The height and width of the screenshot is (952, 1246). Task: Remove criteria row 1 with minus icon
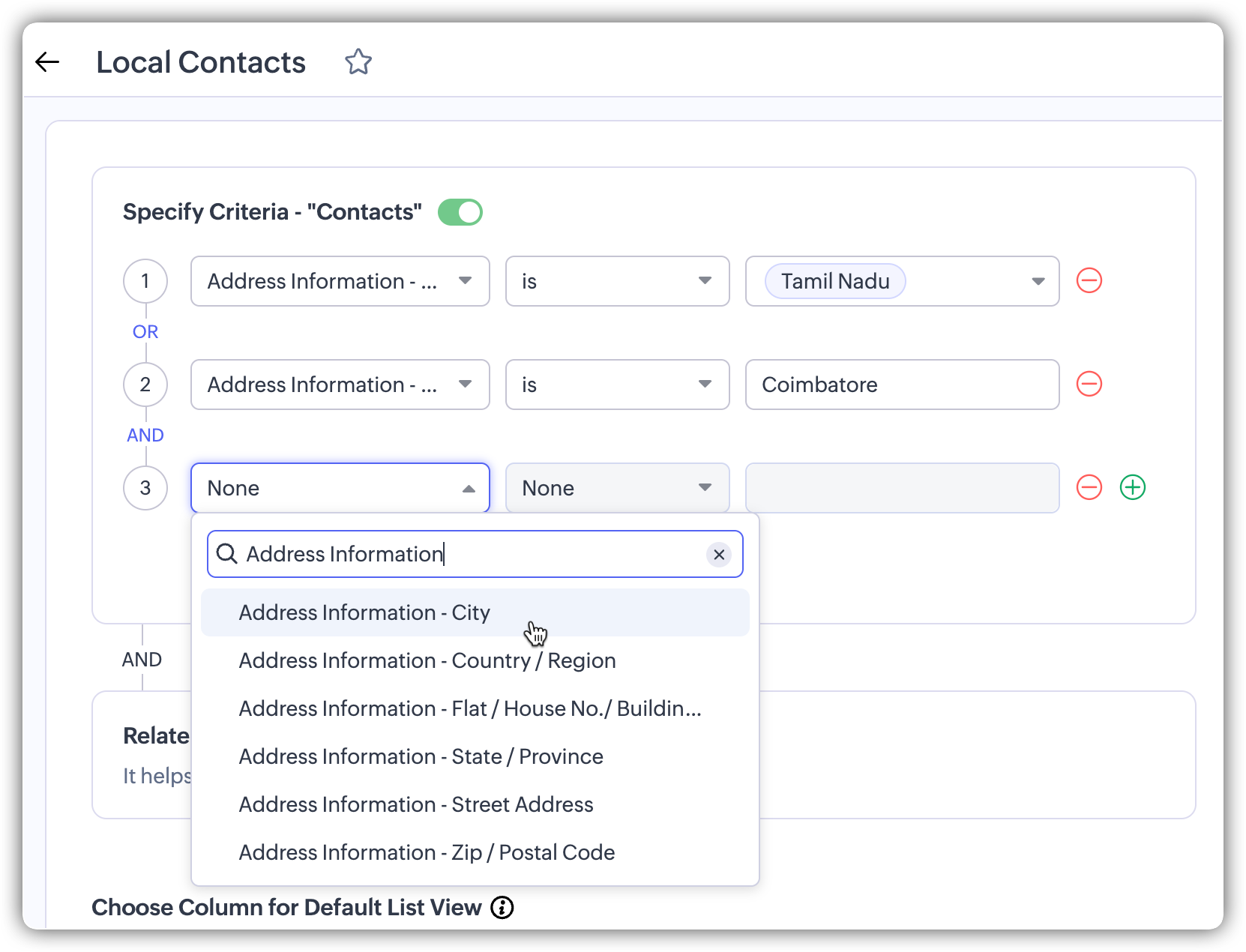[1089, 281]
